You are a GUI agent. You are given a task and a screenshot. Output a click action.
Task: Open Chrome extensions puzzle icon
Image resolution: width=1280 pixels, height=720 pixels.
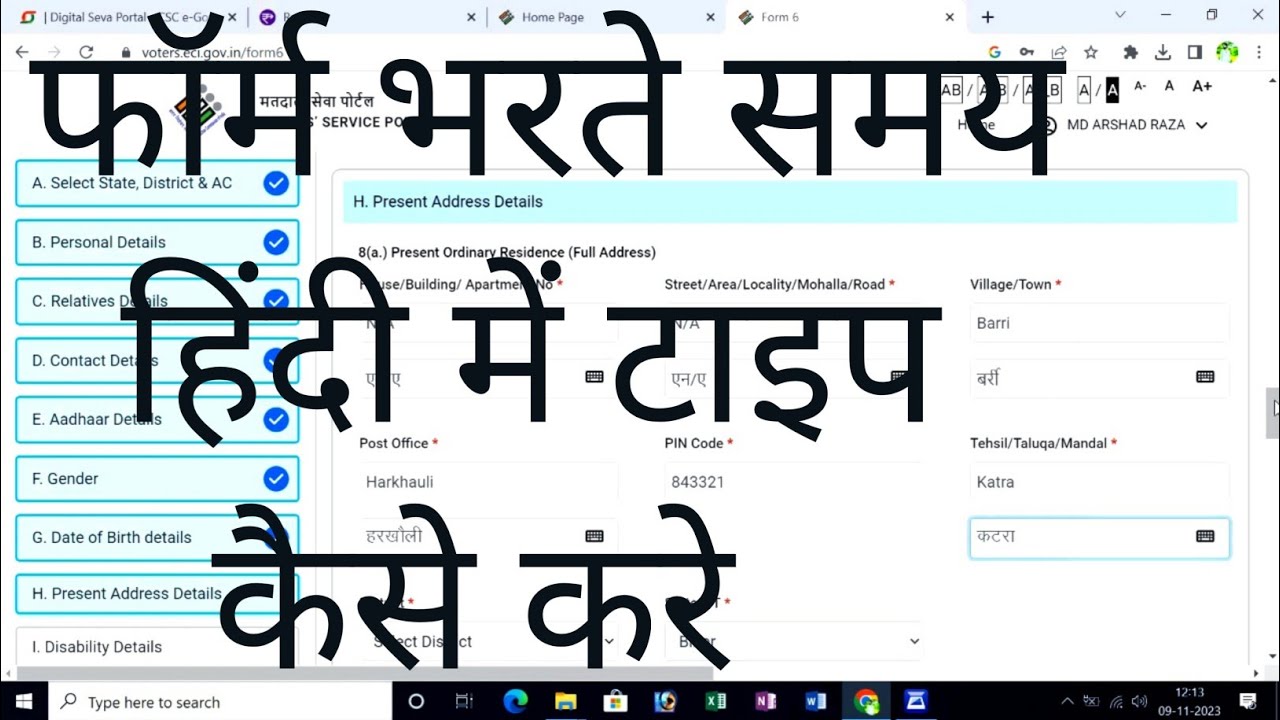click(1131, 52)
